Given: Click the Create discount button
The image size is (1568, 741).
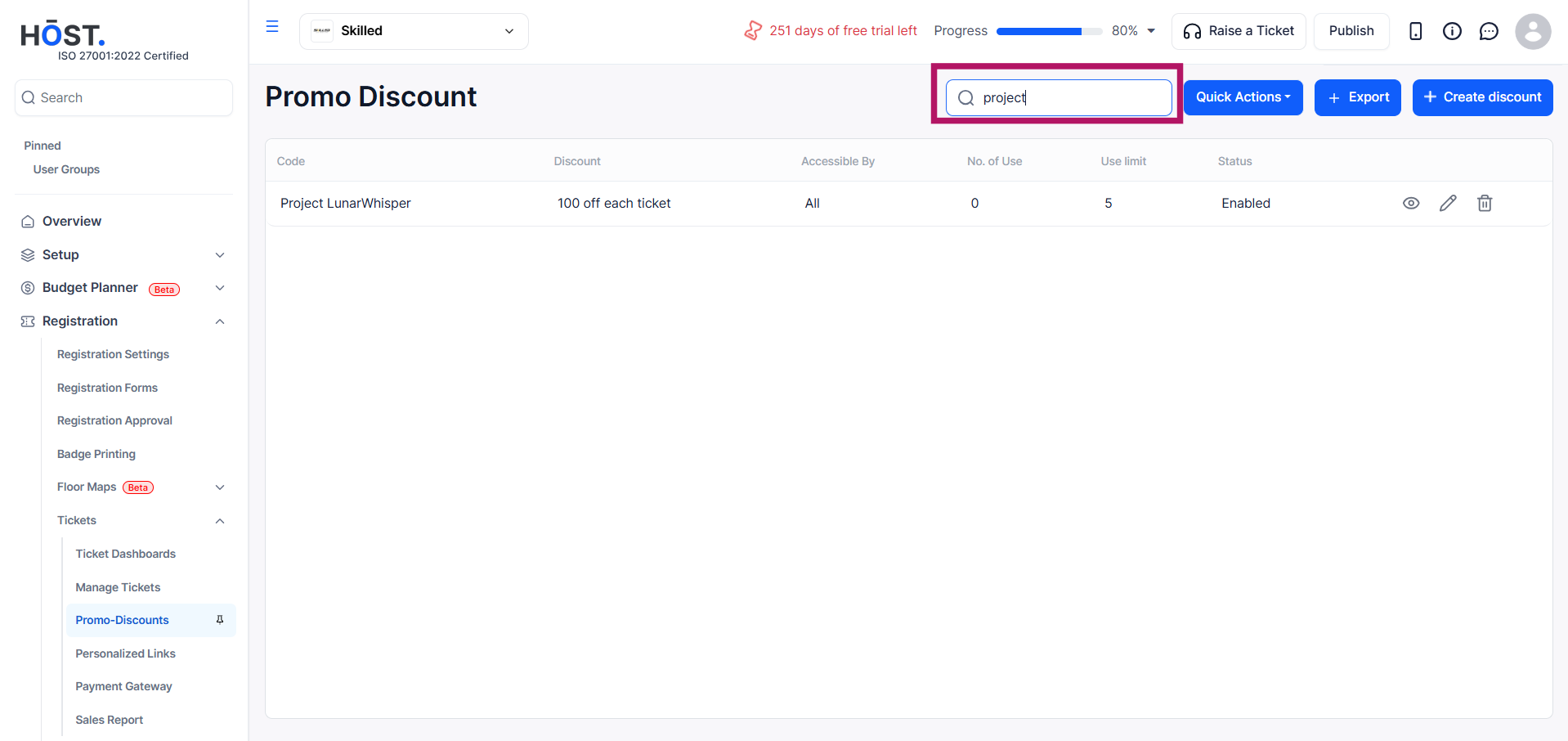Looking at the screenshot, I should pos(1482,97).
